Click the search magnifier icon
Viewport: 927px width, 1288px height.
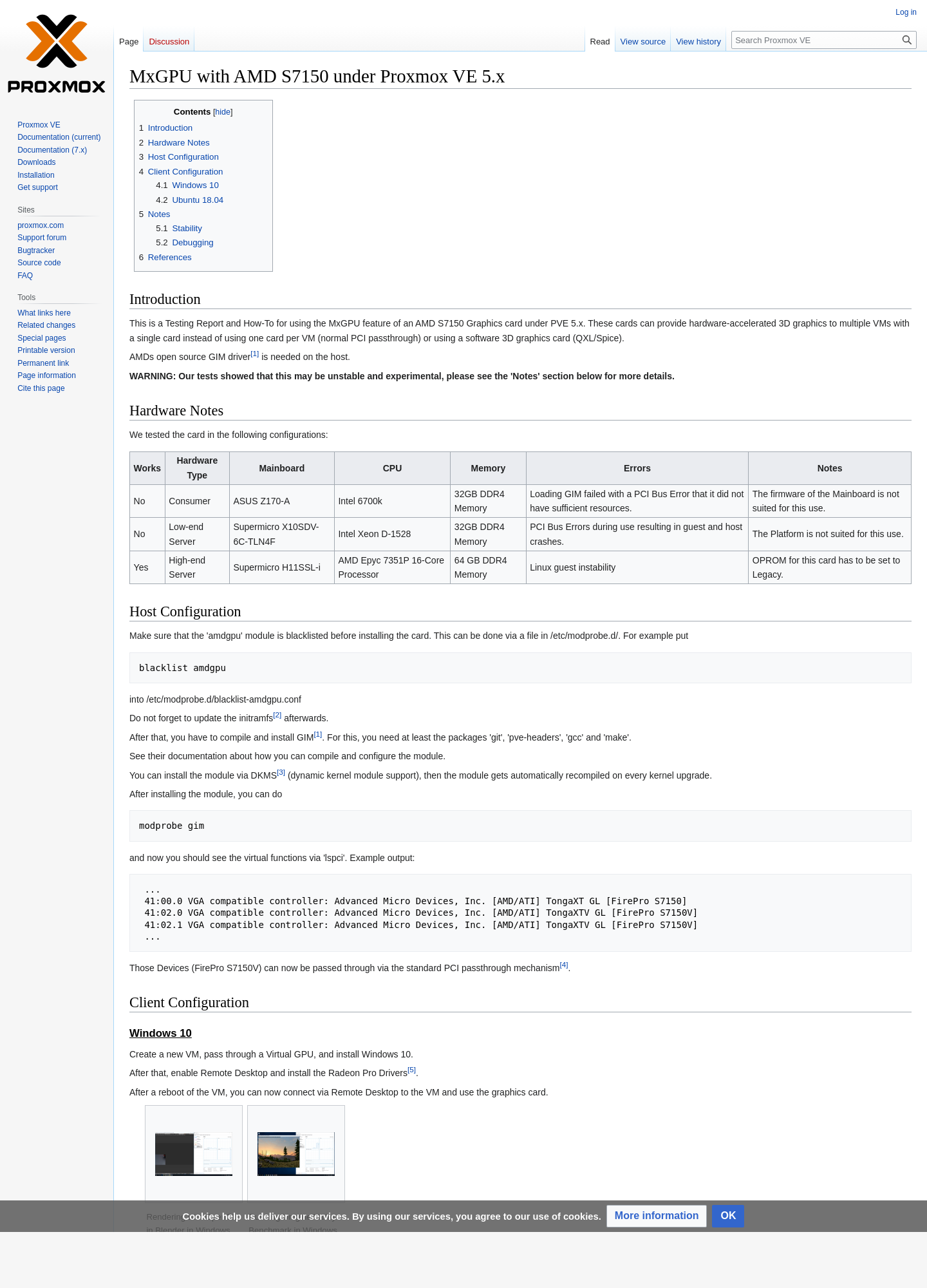pos(906,40)
